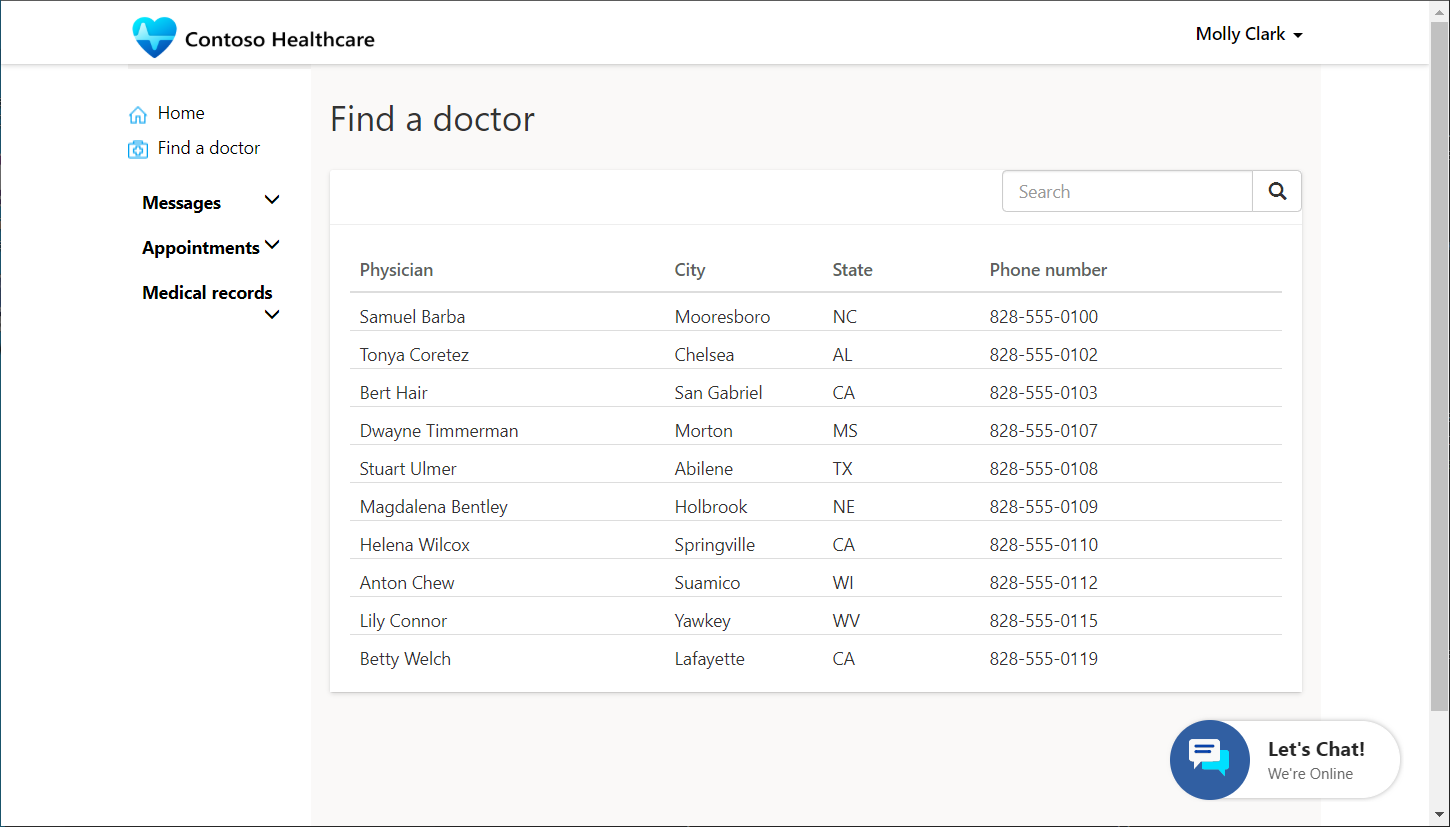
Task: Click city Holbrook
Action: 711,507
